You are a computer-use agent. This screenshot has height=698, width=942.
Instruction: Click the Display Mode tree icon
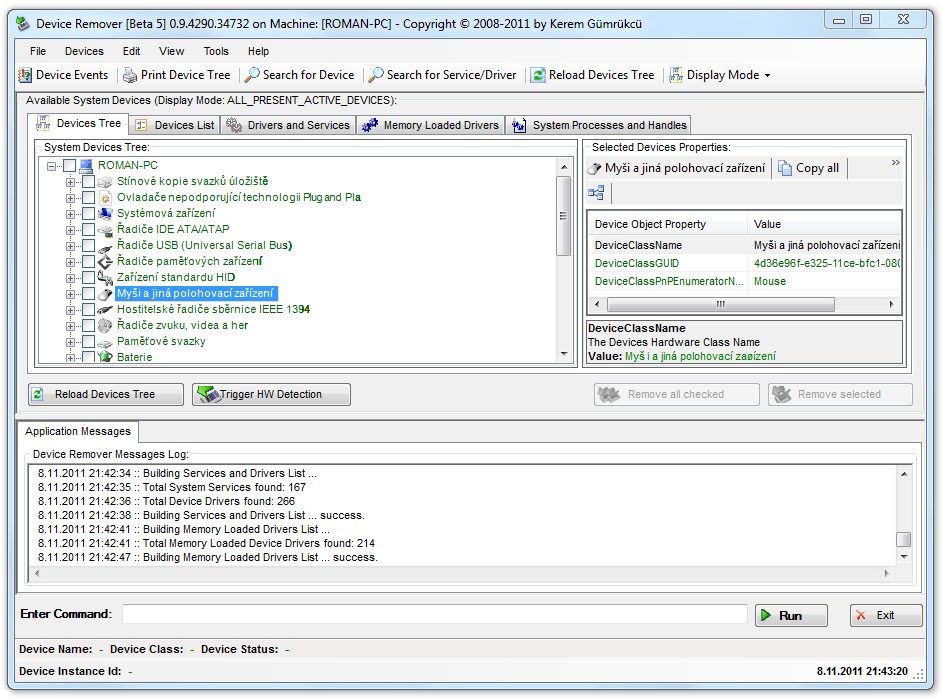click(676, 75)
